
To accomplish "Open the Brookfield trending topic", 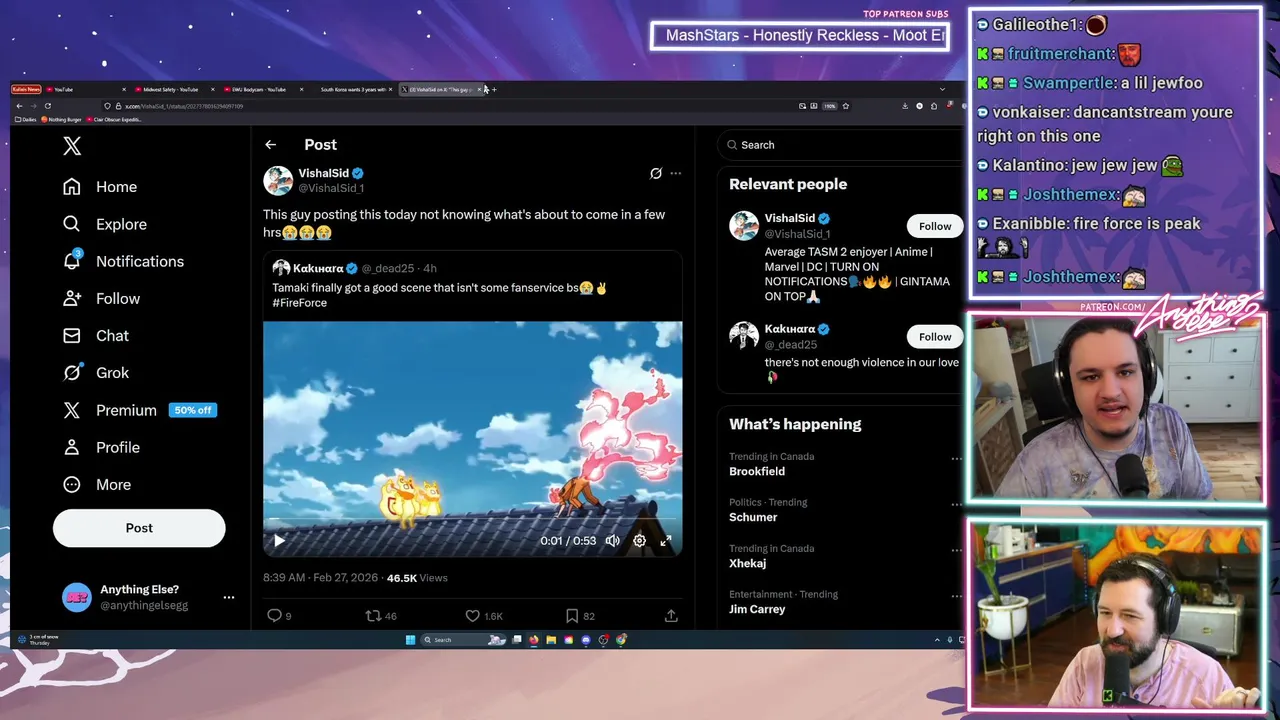I will click(x=757, y=472).
